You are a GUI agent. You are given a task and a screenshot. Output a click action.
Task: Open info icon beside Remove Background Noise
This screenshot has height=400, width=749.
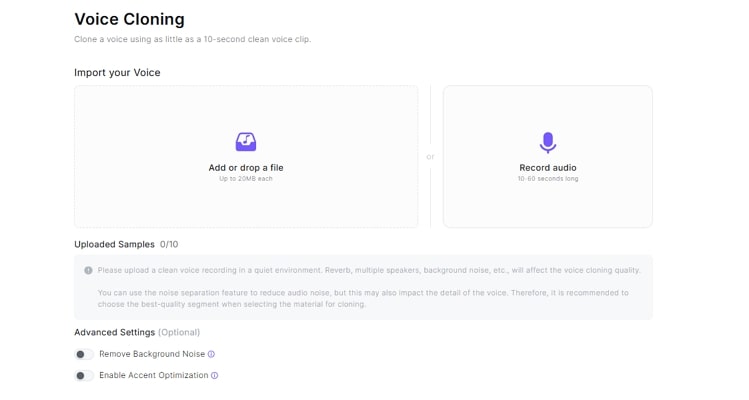pyautogui.click(x=211, y=354)
